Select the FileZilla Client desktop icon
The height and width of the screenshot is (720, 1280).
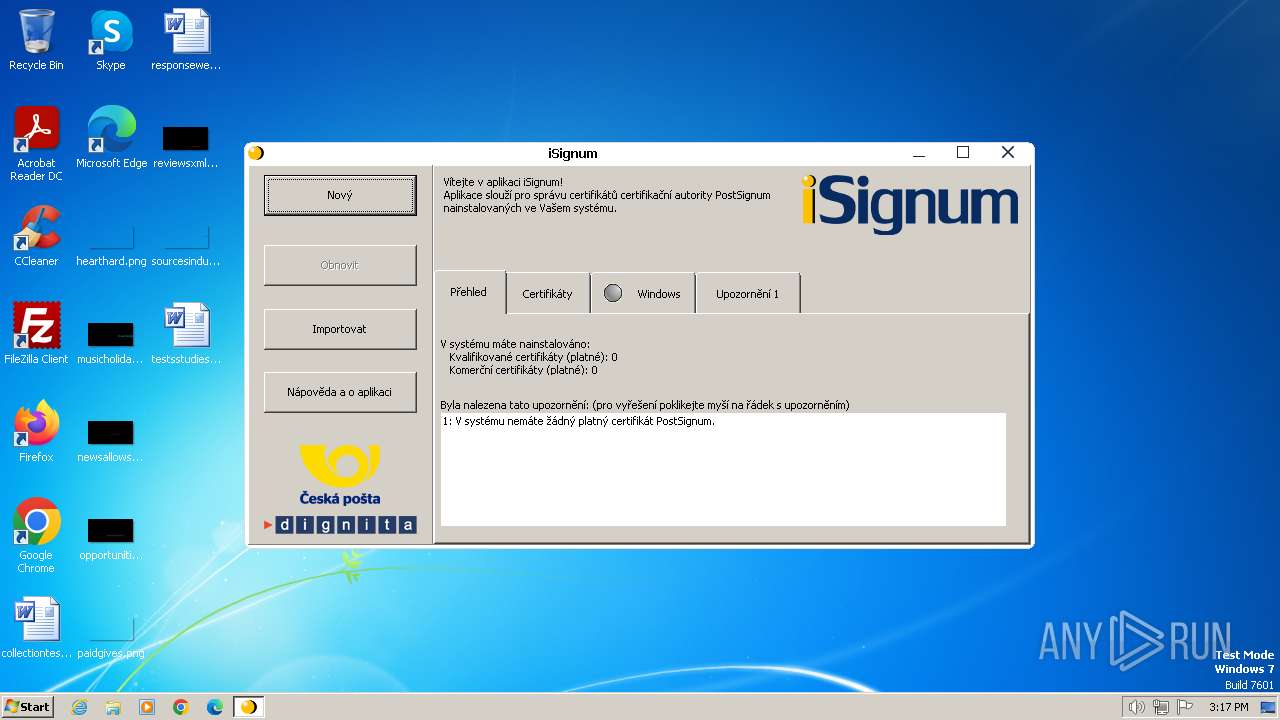coord(36,334)
